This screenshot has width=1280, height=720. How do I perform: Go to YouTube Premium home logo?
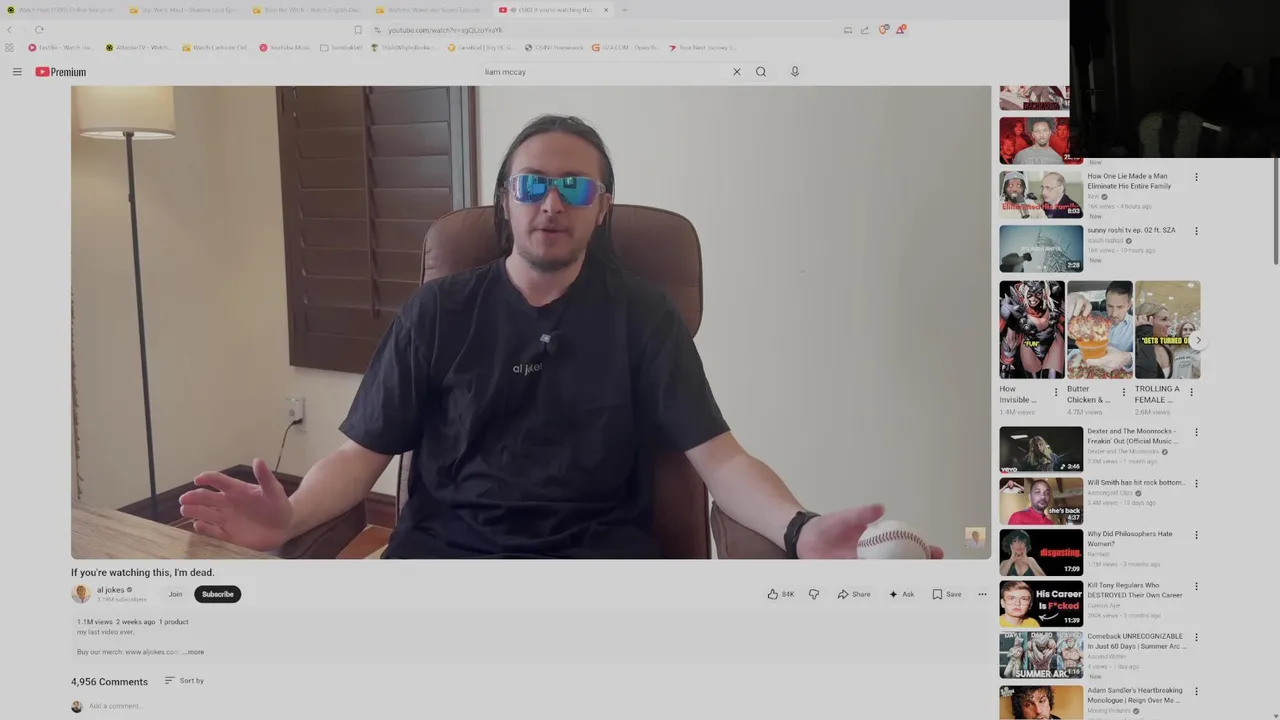[x=61, y=72]
